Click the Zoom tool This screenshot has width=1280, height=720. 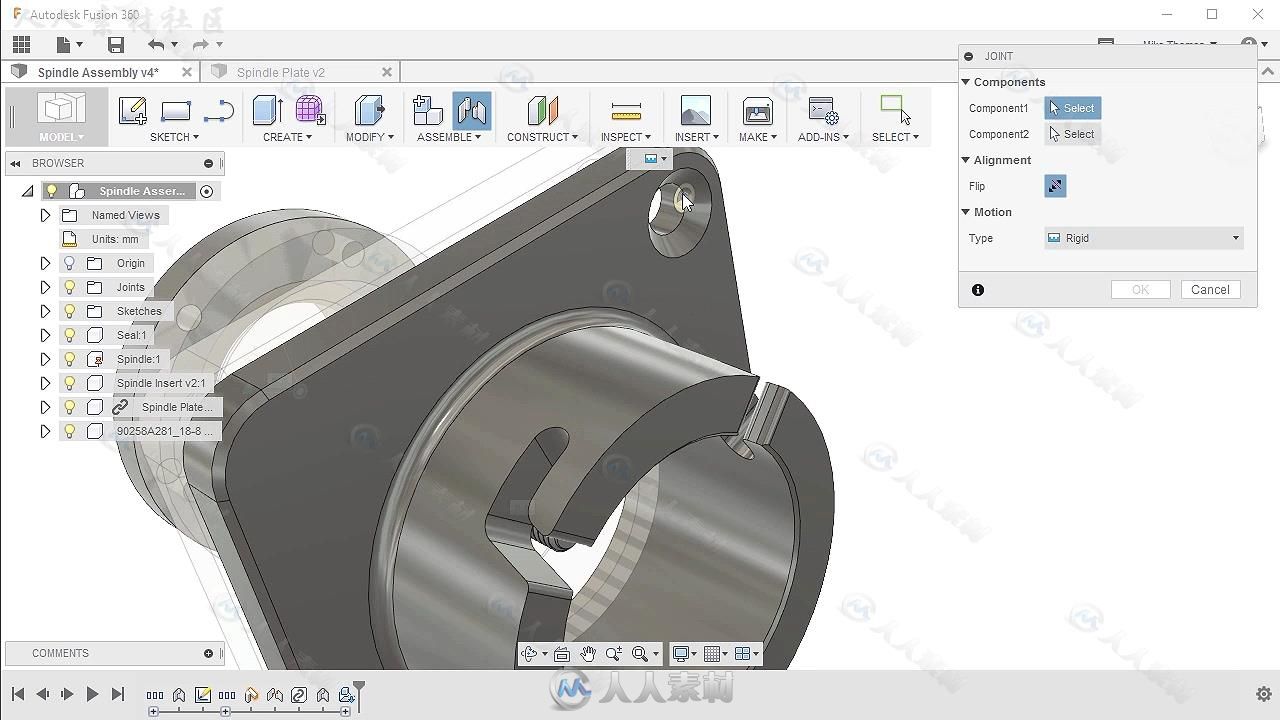click(613, 654)
